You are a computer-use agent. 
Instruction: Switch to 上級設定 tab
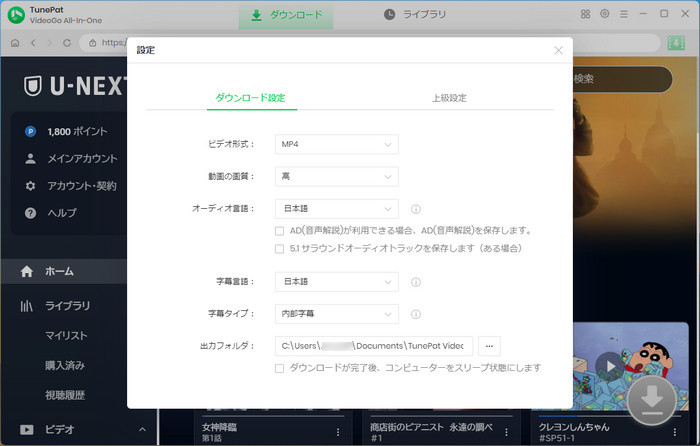[449, 98]
